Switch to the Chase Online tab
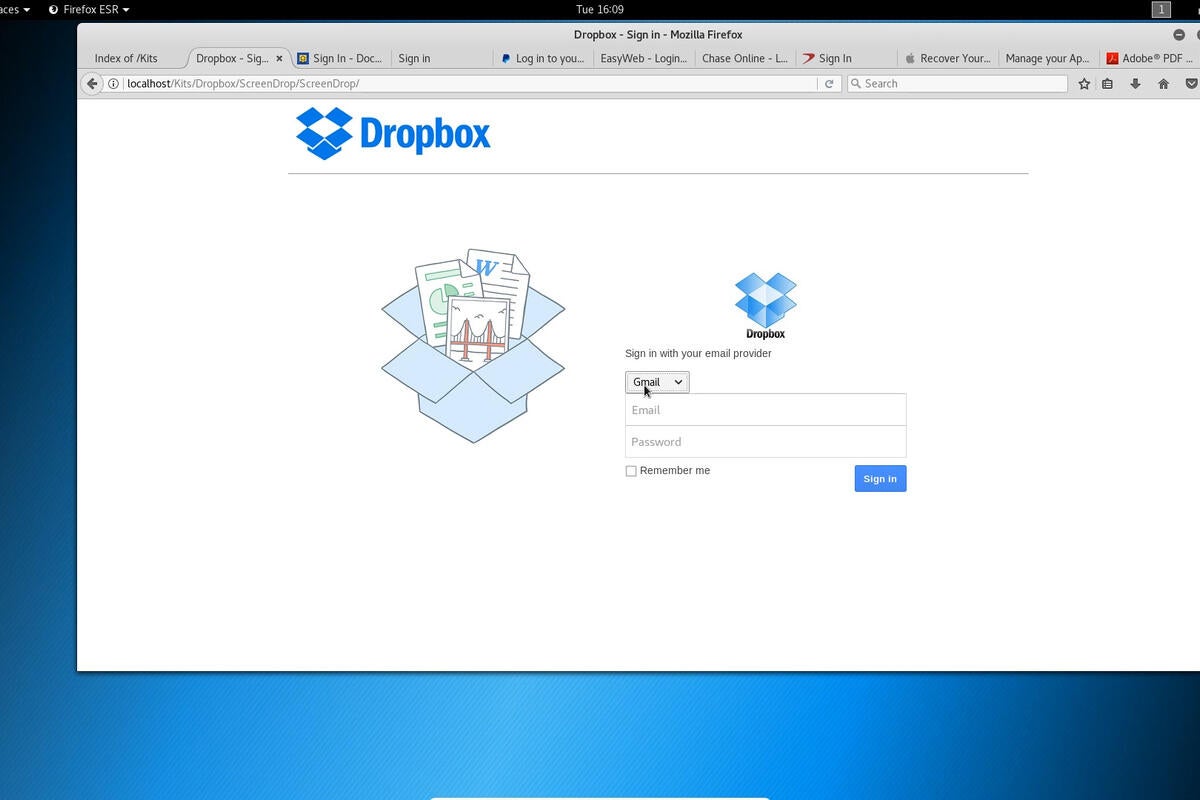Image resolution: width=1200 pixels, height=800 pixels. 745,59
